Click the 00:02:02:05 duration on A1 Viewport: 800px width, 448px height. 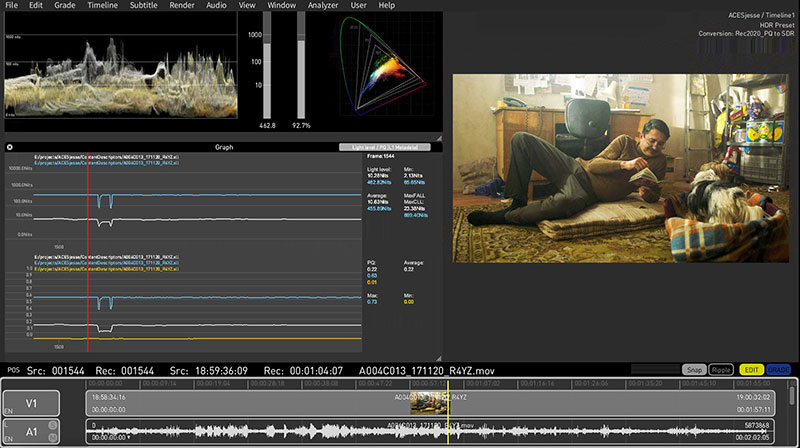click(753, 437)
